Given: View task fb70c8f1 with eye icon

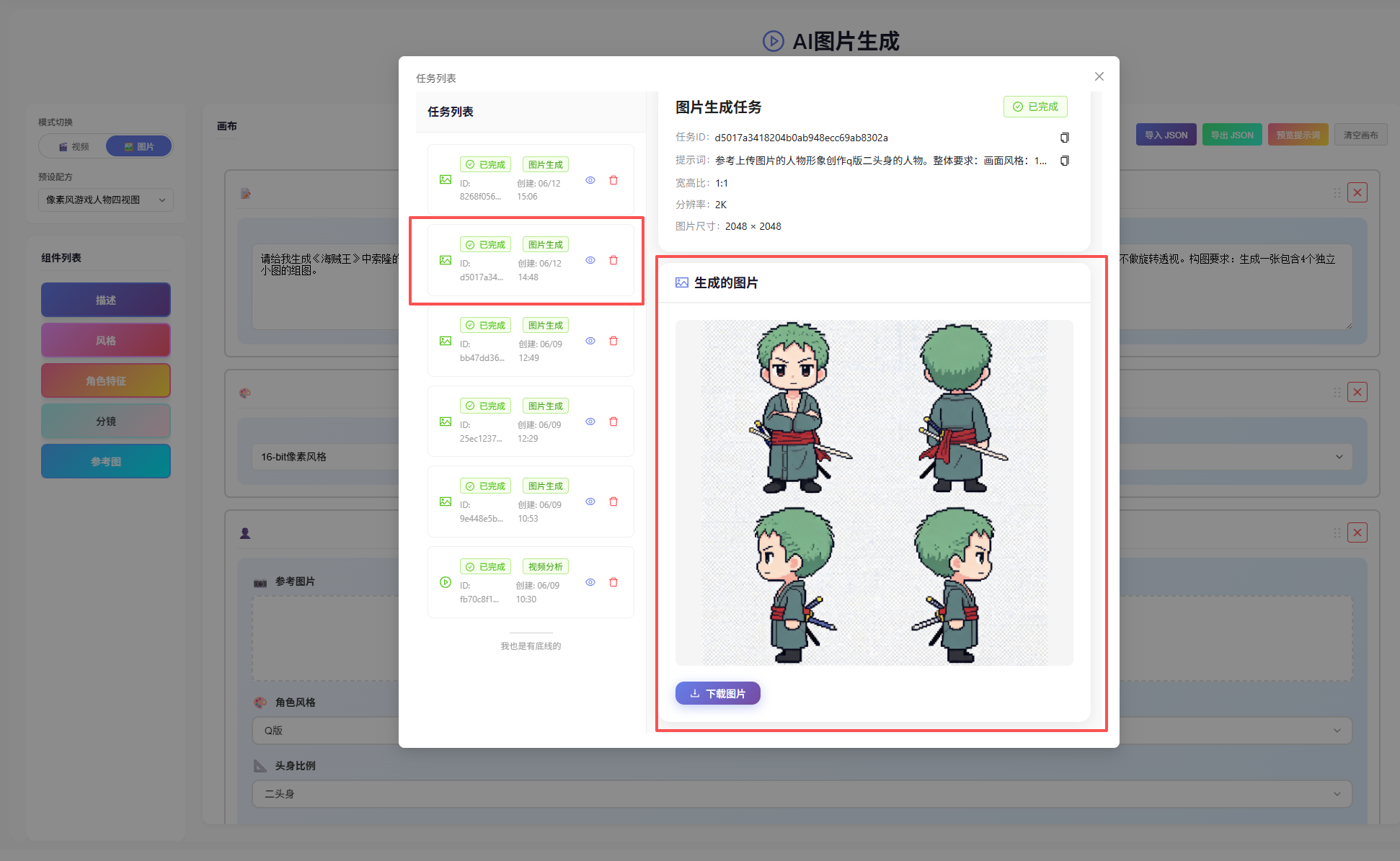Looking at the screenshot, I should [x=590, y=582].
